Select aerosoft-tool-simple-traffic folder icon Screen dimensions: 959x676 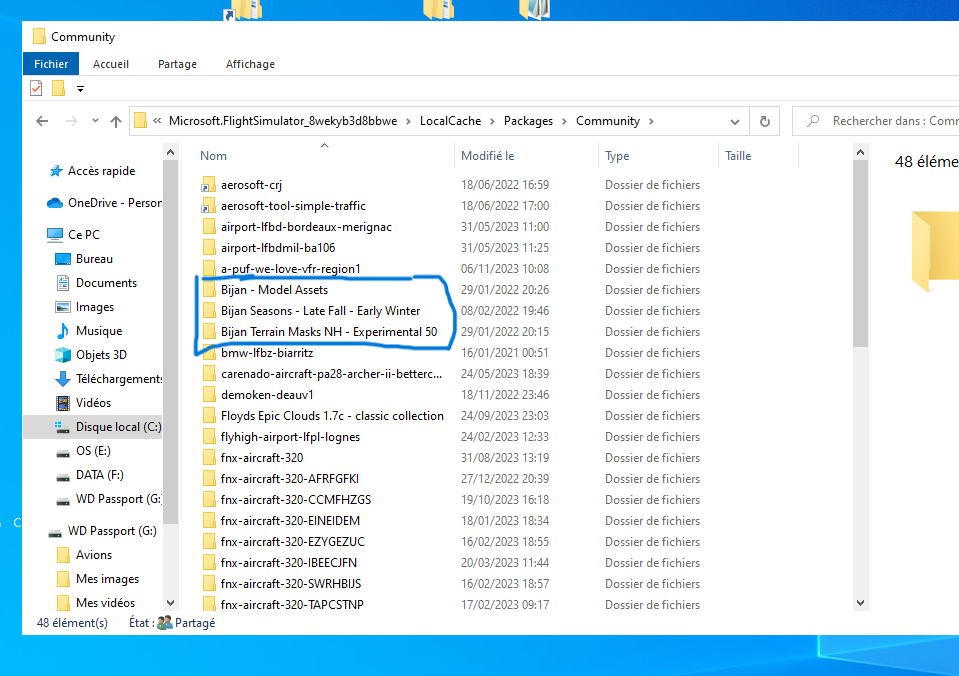[x=208, y=206]
